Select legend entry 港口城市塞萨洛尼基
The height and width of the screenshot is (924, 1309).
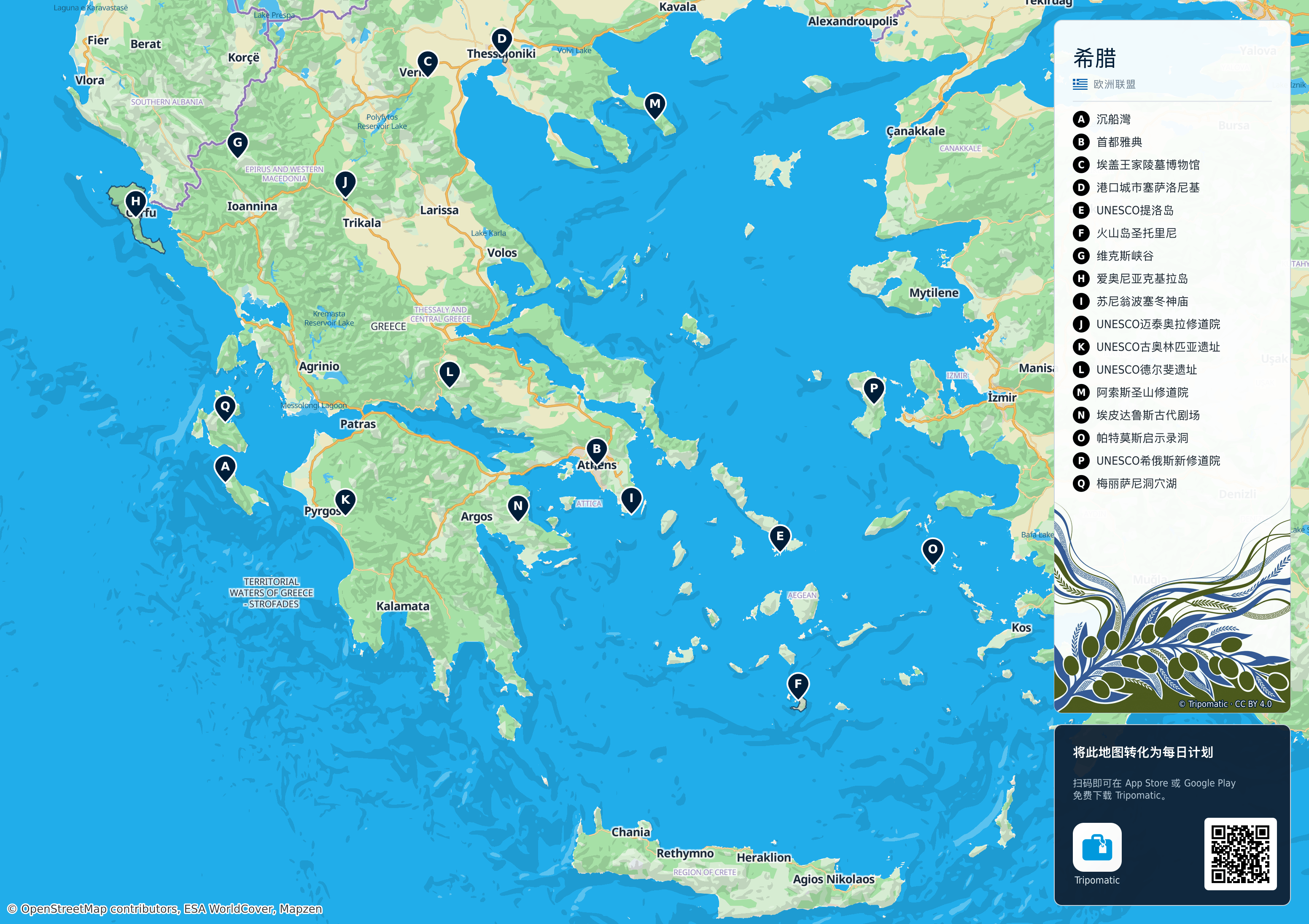coord(1136,188)
